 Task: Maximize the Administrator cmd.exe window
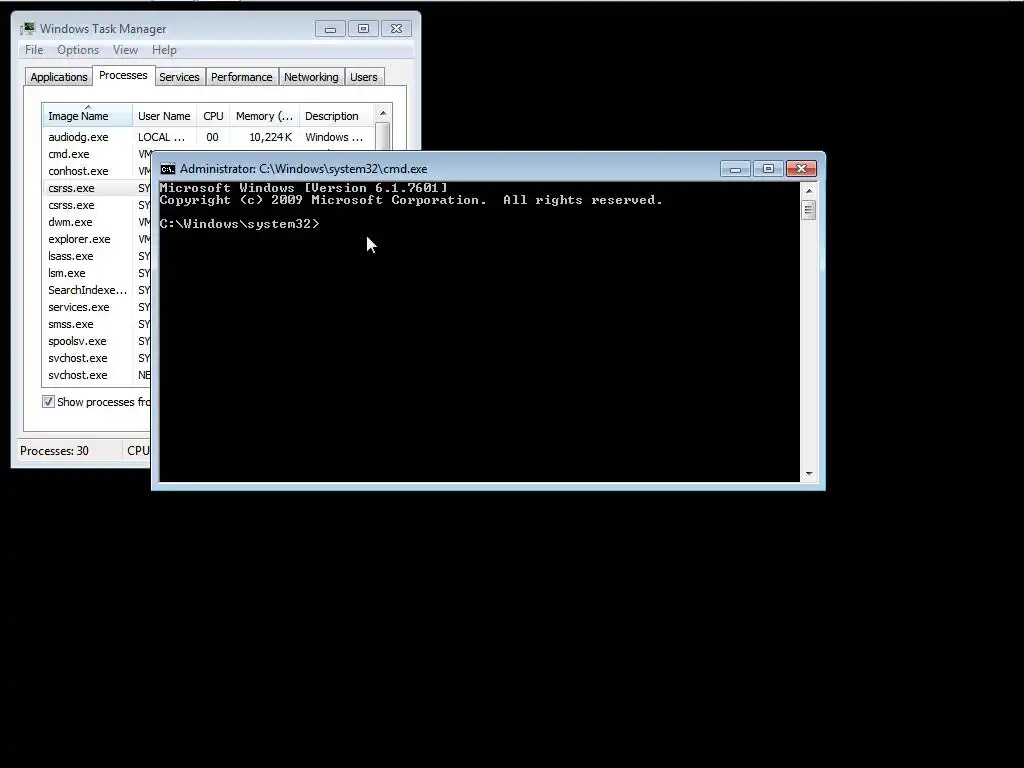click(768, 169)
